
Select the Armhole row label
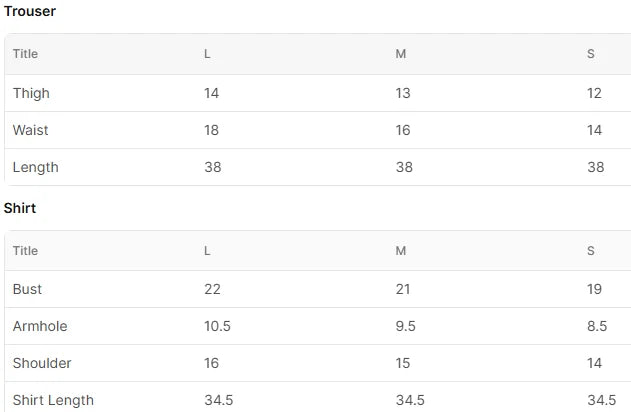(x=40, y=326)
